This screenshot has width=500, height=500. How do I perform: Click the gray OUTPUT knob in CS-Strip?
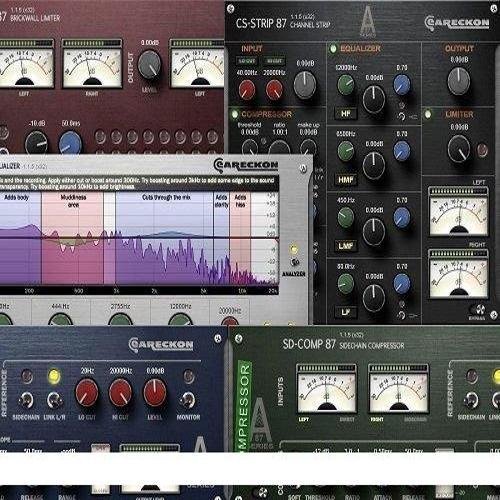pyautogui.click(x=459, y=81)
